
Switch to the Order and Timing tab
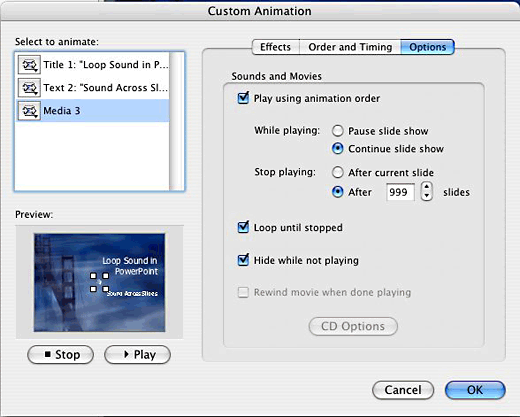pos(350,47)
